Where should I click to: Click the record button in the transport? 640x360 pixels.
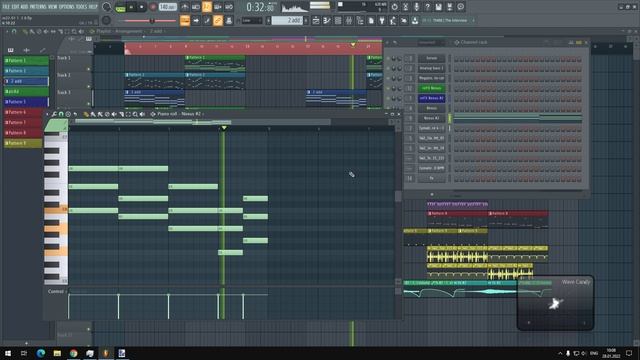153,7
